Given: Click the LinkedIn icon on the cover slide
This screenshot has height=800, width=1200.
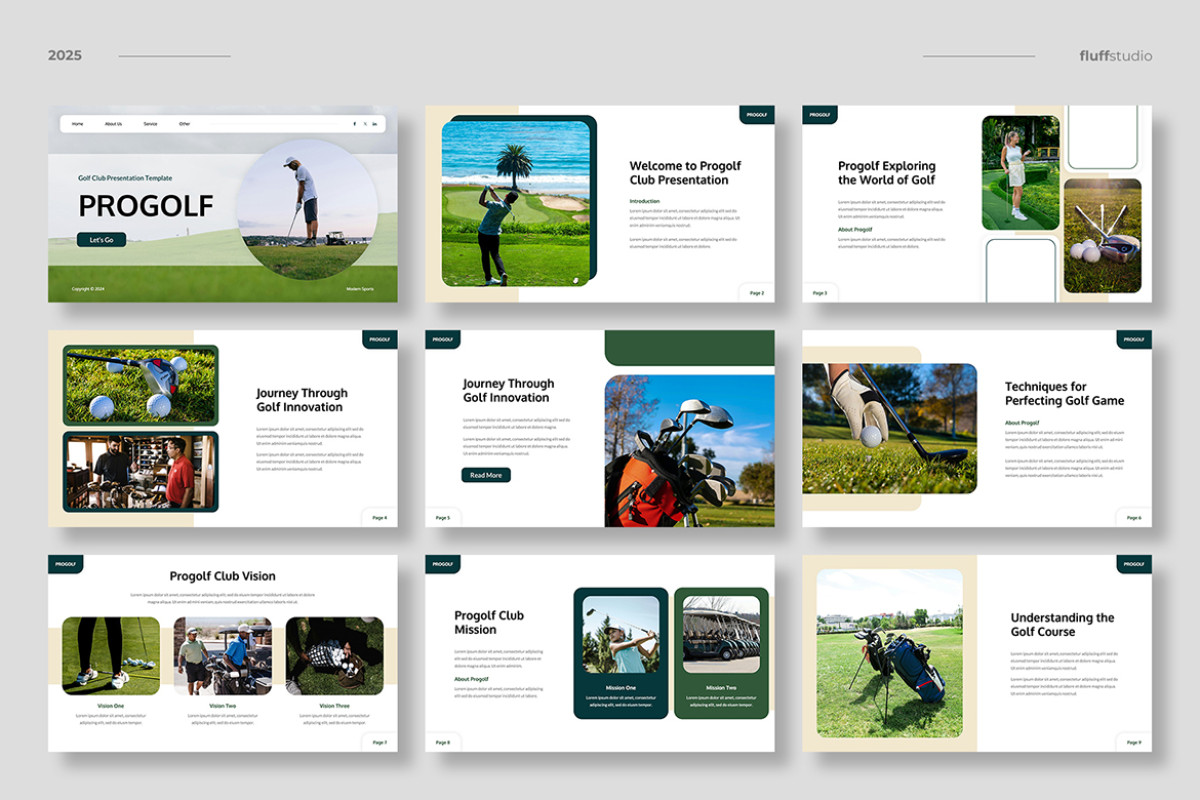Looking at the screenshot, I should tap(374, 124).
